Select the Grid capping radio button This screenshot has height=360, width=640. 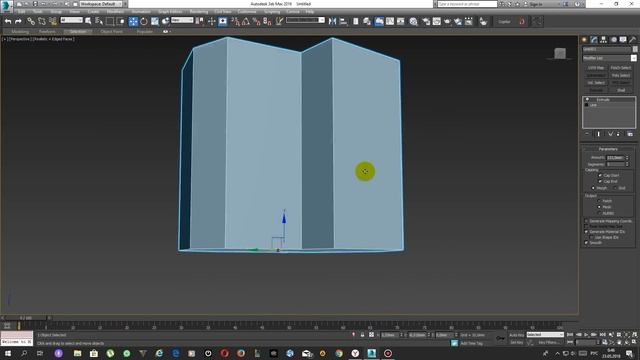[x=615, y=188]
